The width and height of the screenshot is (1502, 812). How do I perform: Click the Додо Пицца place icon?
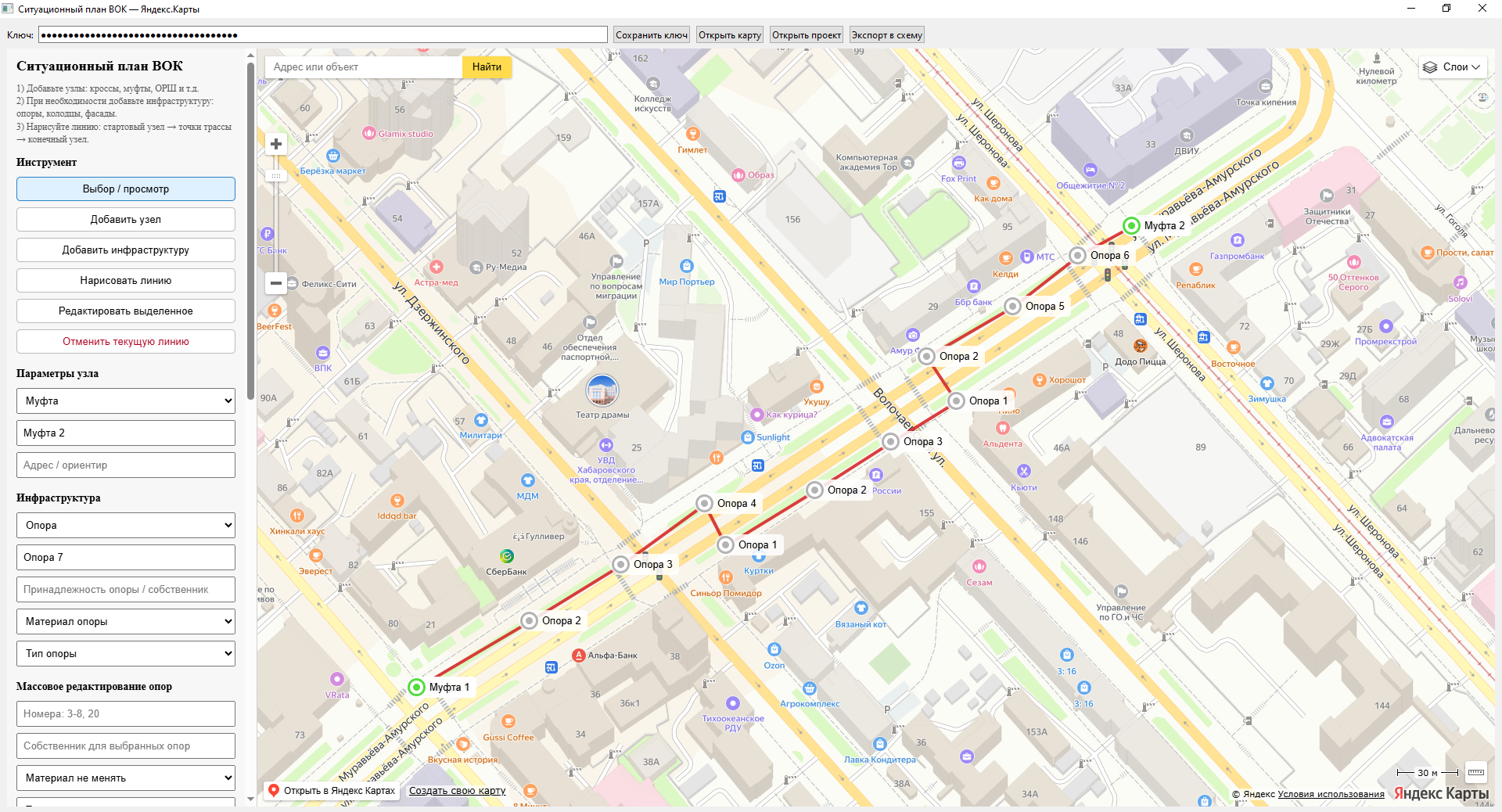click(1141, 346)
